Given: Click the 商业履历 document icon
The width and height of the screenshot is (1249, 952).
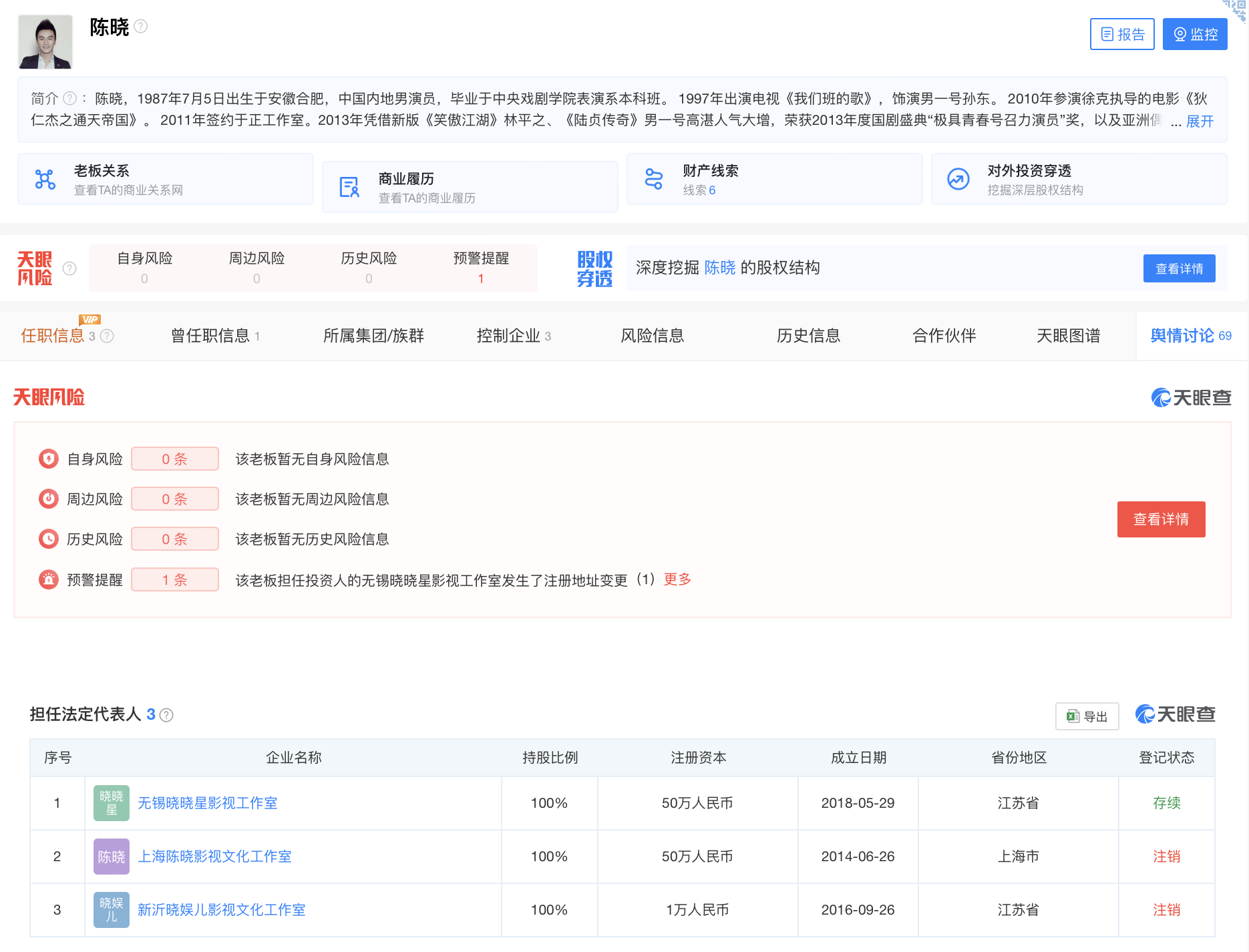Looking at the screenshot, I should click(349, 188).
